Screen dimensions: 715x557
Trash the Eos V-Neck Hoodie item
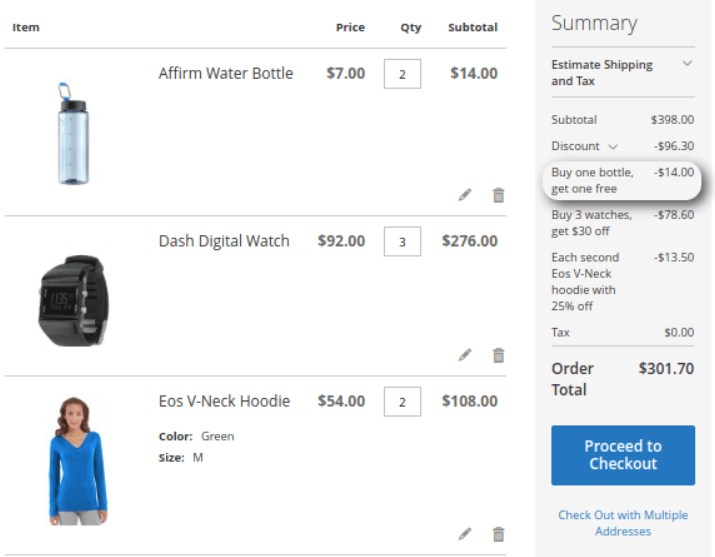(498, 534)
